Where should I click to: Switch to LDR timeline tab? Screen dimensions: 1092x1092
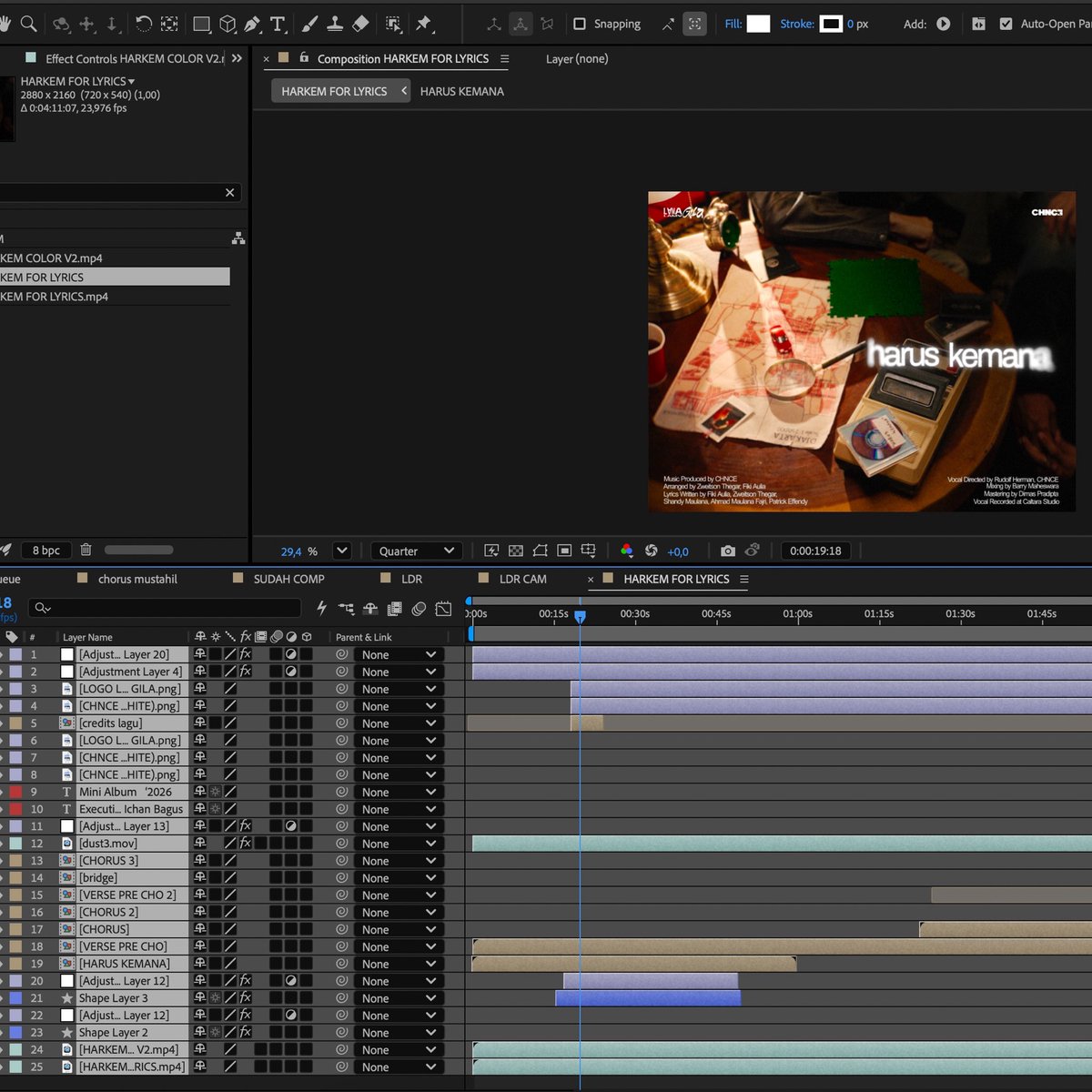pos(412,579)
